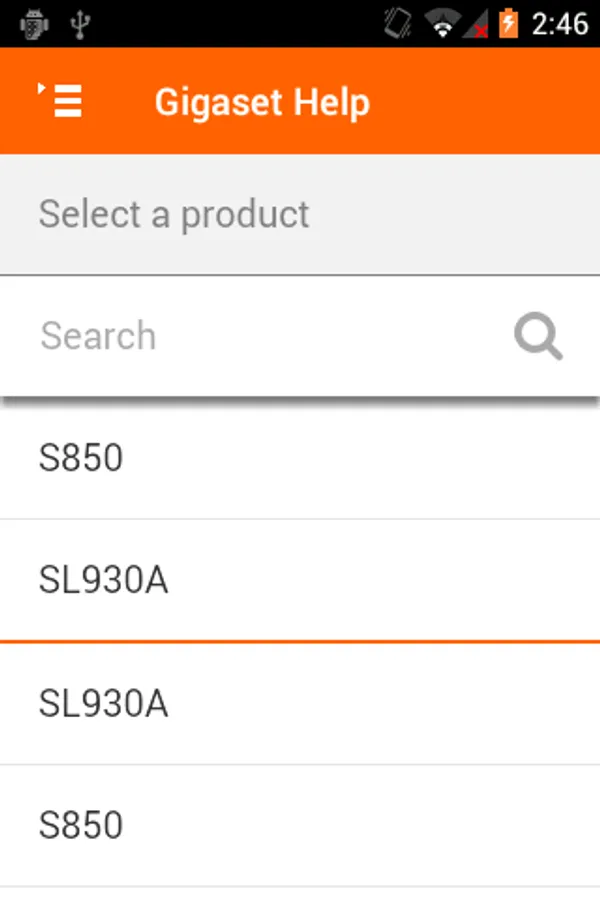The image size is (600, 900).
Task: Tap the magnifying glass search icon
Action: (538, 337)
